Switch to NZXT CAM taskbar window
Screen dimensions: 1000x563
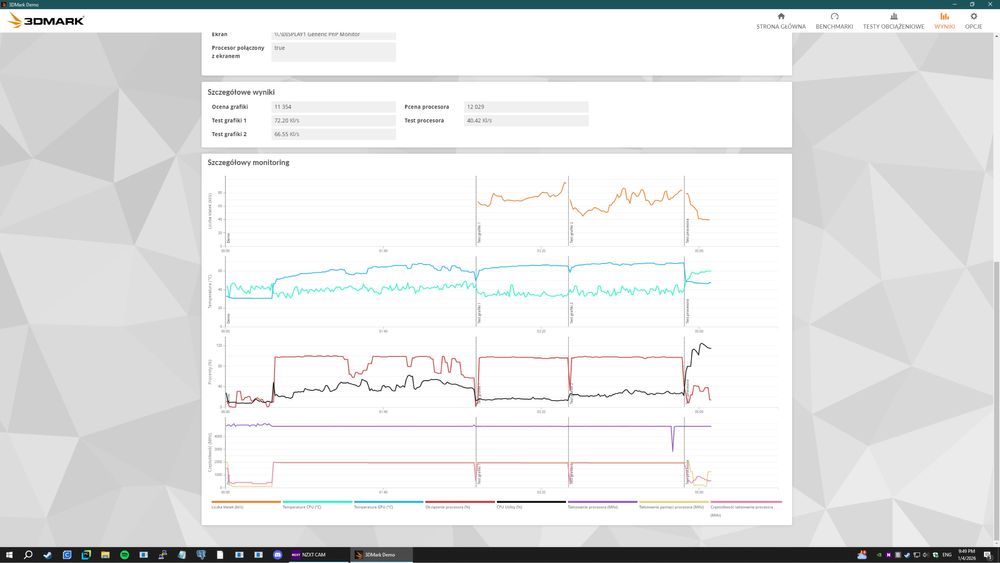[318, 555]
